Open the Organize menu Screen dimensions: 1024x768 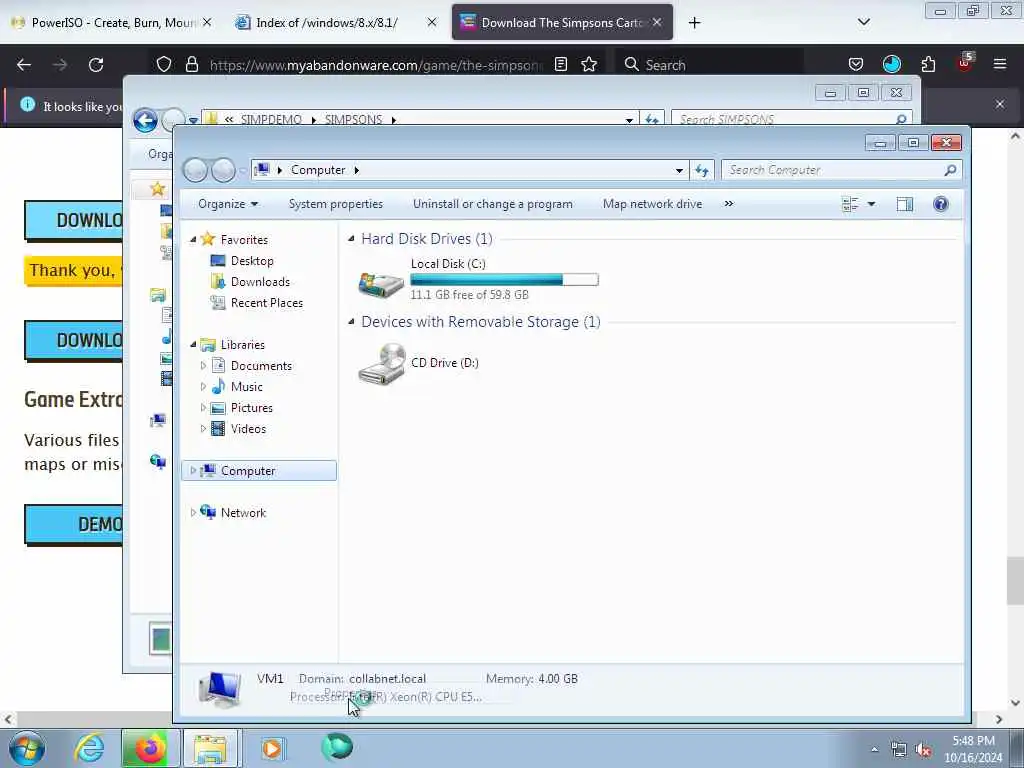228,204
